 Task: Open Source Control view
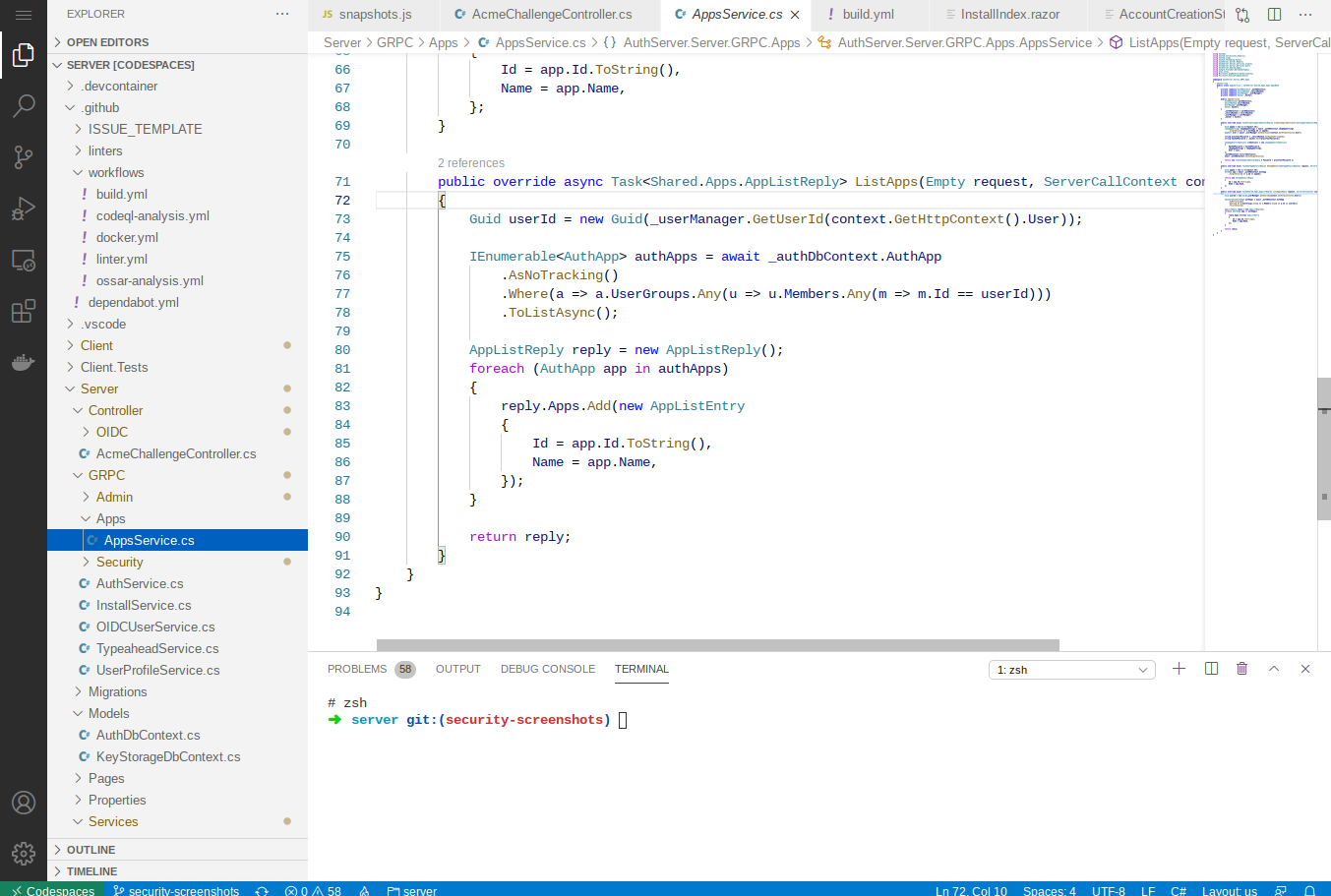coord(24,157)
